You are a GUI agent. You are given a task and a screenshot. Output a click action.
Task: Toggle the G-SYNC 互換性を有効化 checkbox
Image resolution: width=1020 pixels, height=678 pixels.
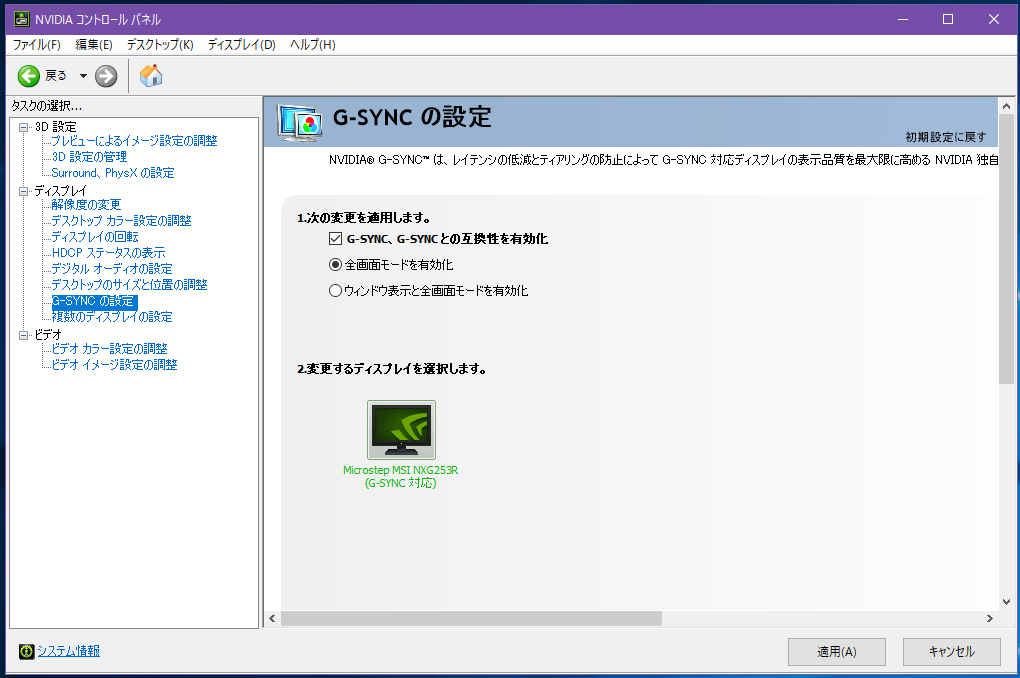(336, 239)
